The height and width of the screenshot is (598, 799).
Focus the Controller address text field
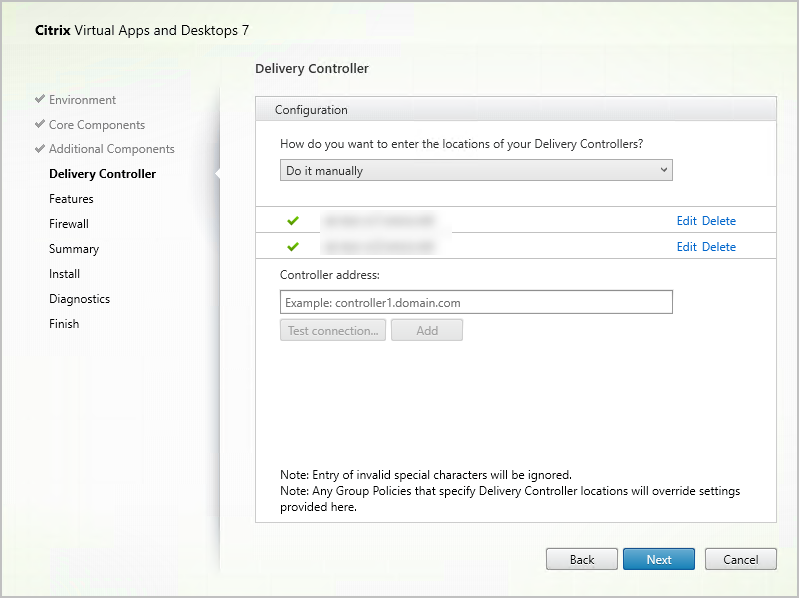[476, 302]
